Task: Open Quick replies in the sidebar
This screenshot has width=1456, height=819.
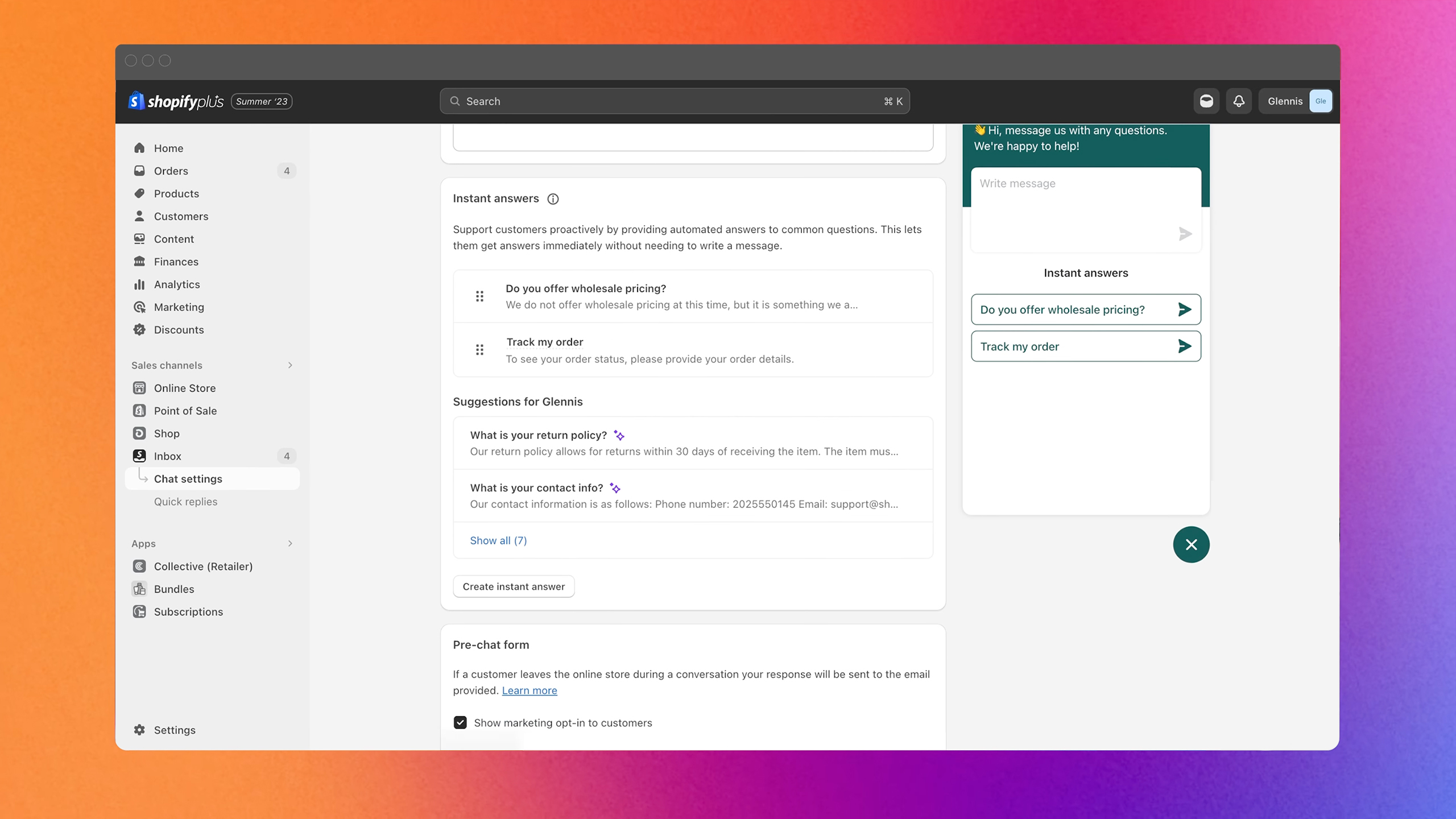Action: [x=185, y=502]
